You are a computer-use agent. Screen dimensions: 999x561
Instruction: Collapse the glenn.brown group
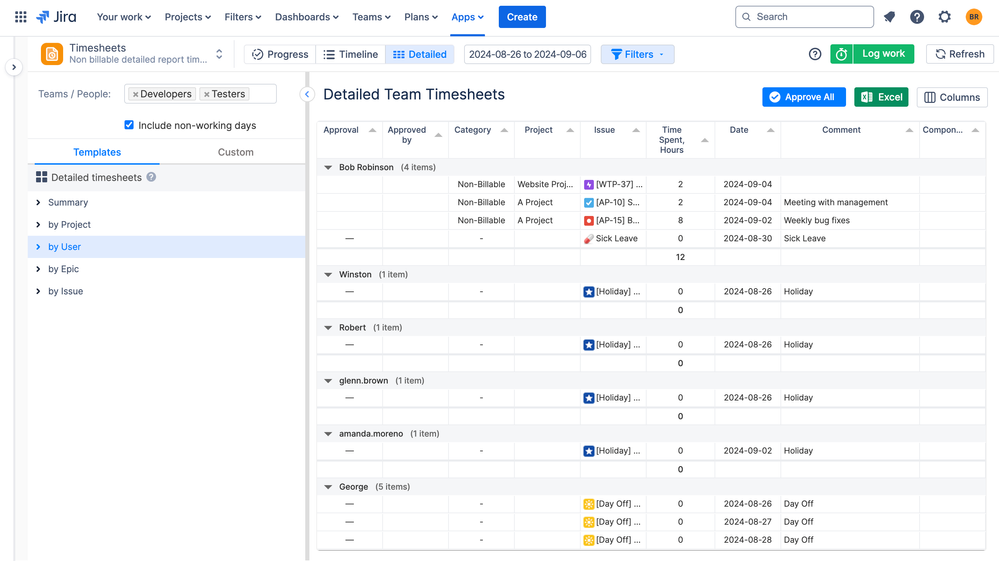[x=328, y=381]
